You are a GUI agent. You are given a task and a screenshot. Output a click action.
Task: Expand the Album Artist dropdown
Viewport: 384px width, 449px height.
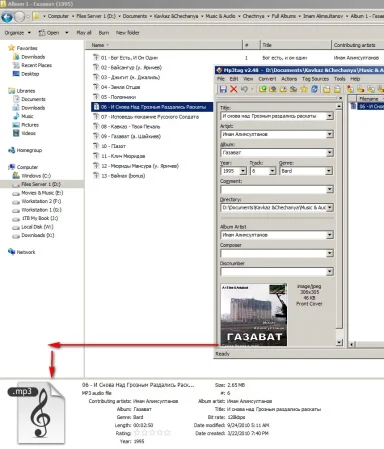tap(329, 235)
